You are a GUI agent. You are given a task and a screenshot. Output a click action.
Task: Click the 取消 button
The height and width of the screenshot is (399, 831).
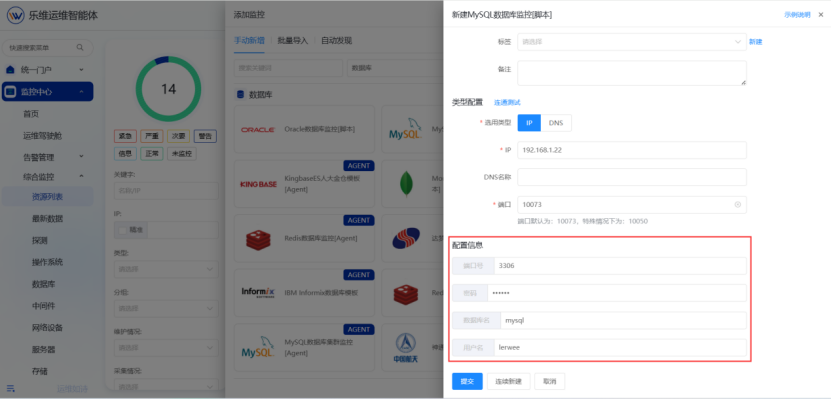(x=550, y=381)
